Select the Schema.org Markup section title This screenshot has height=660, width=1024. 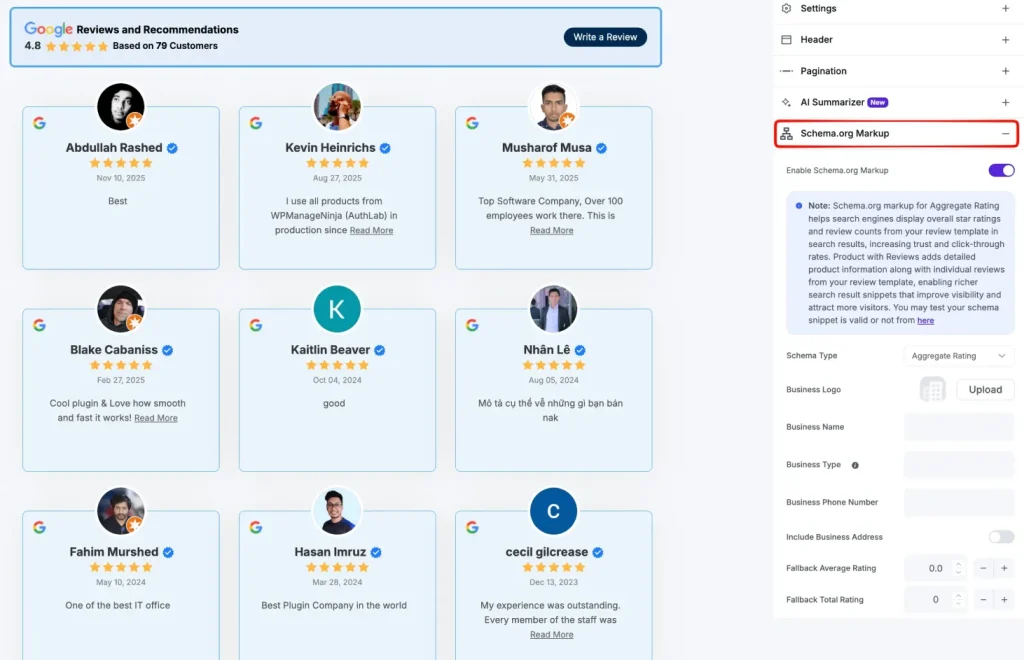point(844,133)
